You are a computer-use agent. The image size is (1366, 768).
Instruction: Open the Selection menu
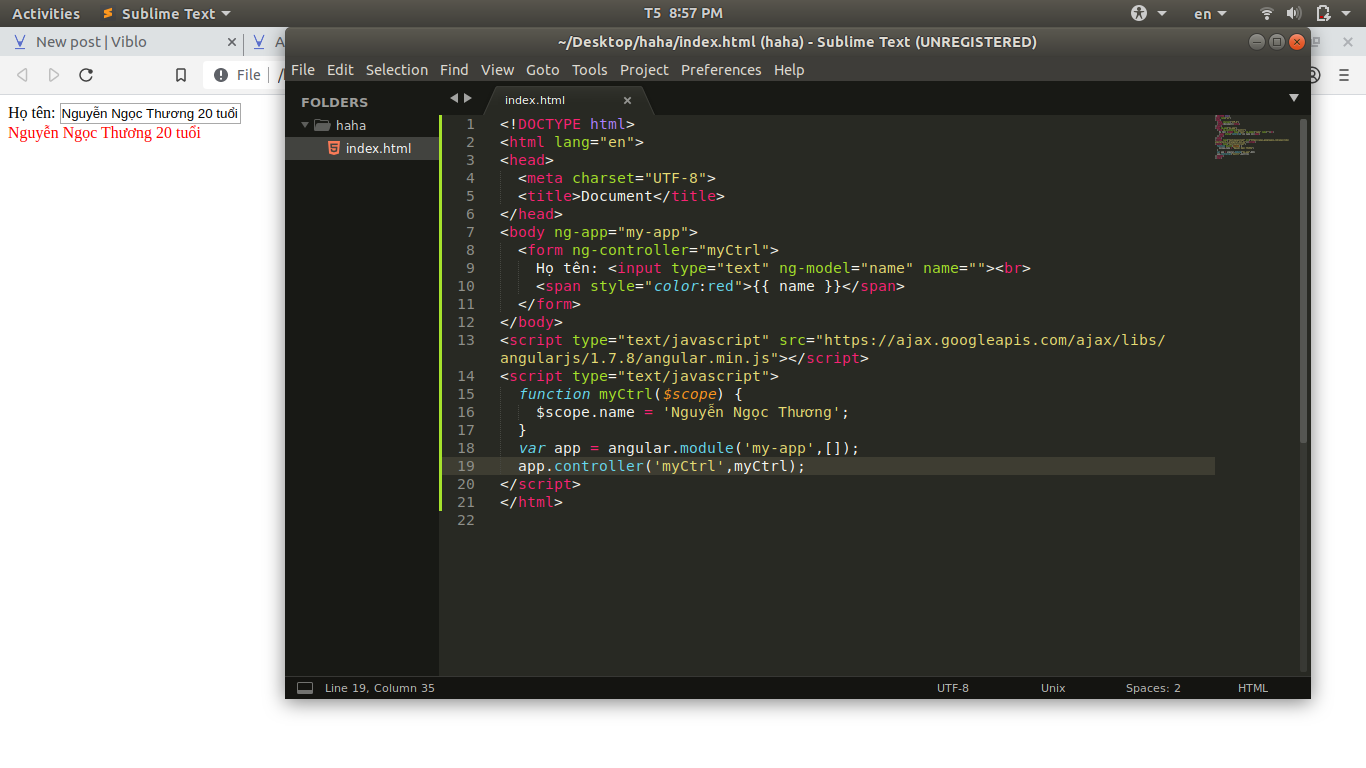[396, 70]
